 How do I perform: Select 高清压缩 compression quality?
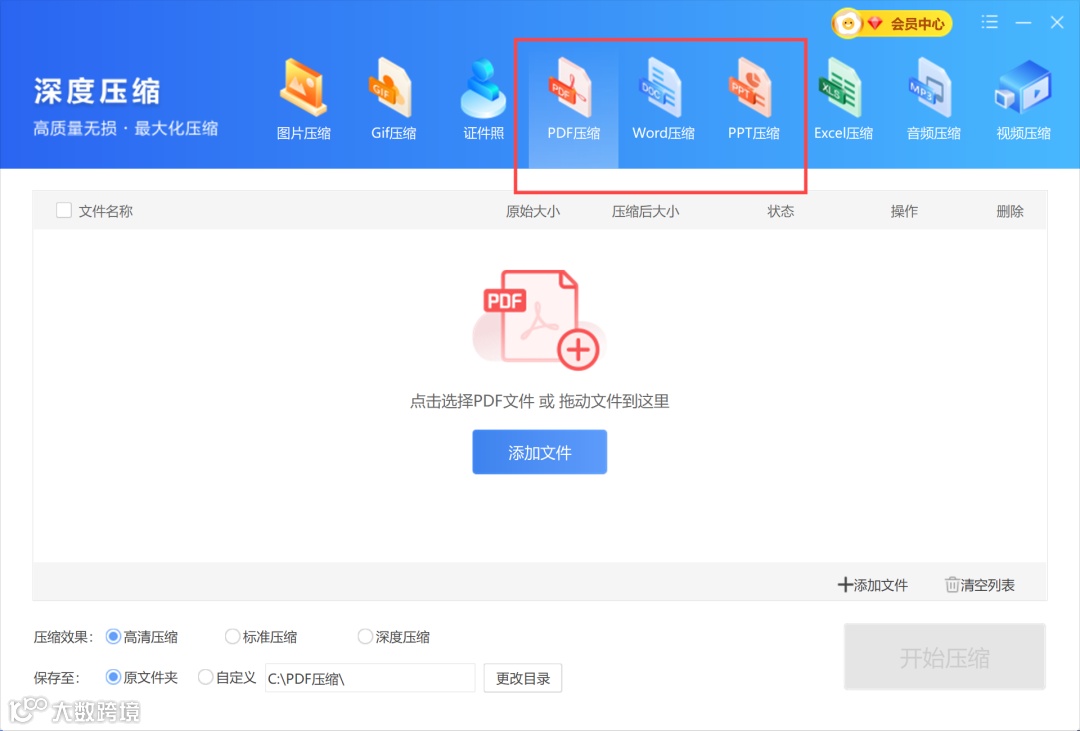pyautogui.click(x=142, y=637)
